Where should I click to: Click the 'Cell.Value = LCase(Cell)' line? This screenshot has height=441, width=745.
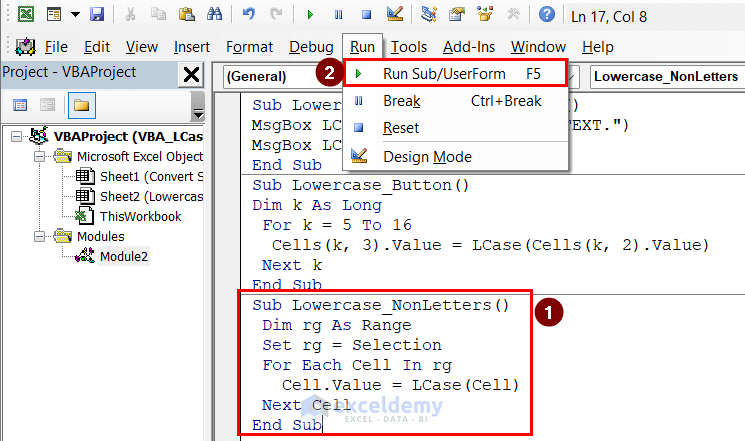coord(400,384)
